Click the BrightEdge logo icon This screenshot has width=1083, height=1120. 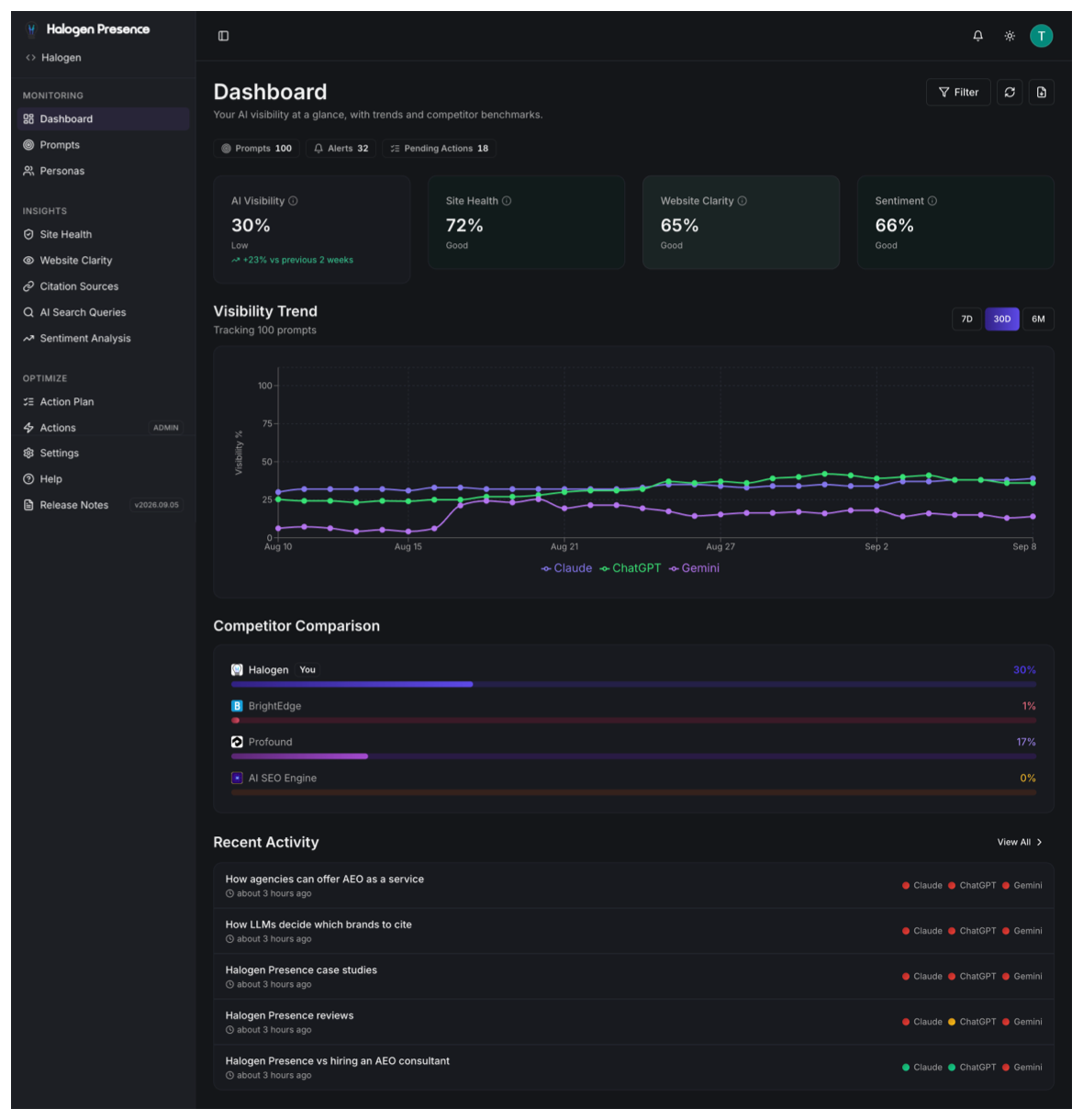coord(237,706)
